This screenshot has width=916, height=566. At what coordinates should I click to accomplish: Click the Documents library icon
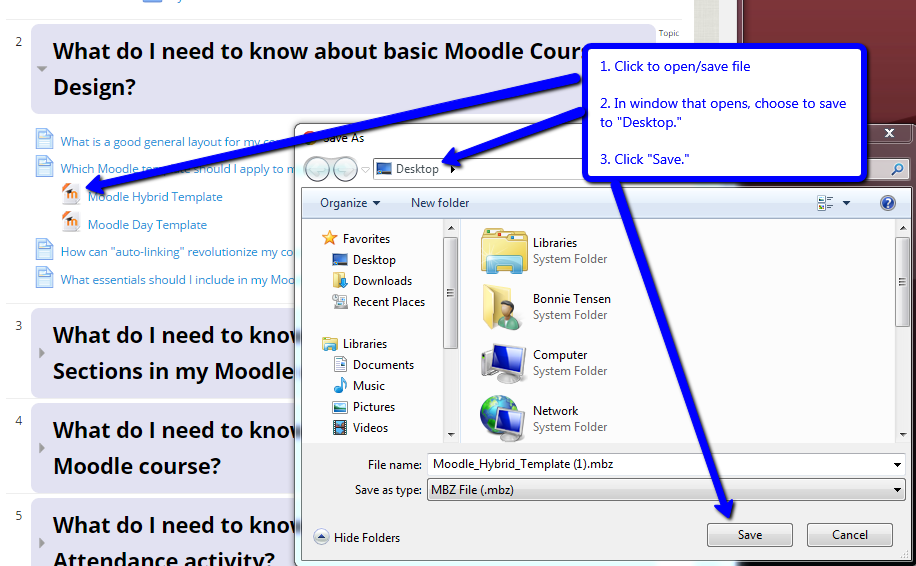coord(339,364)
